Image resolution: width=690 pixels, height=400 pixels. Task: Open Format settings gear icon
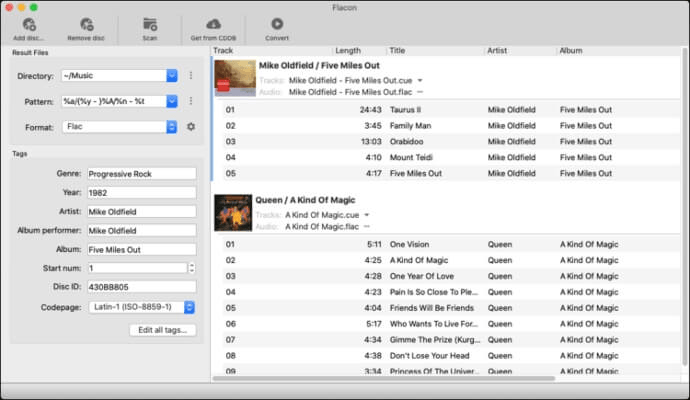pos(191,127)
